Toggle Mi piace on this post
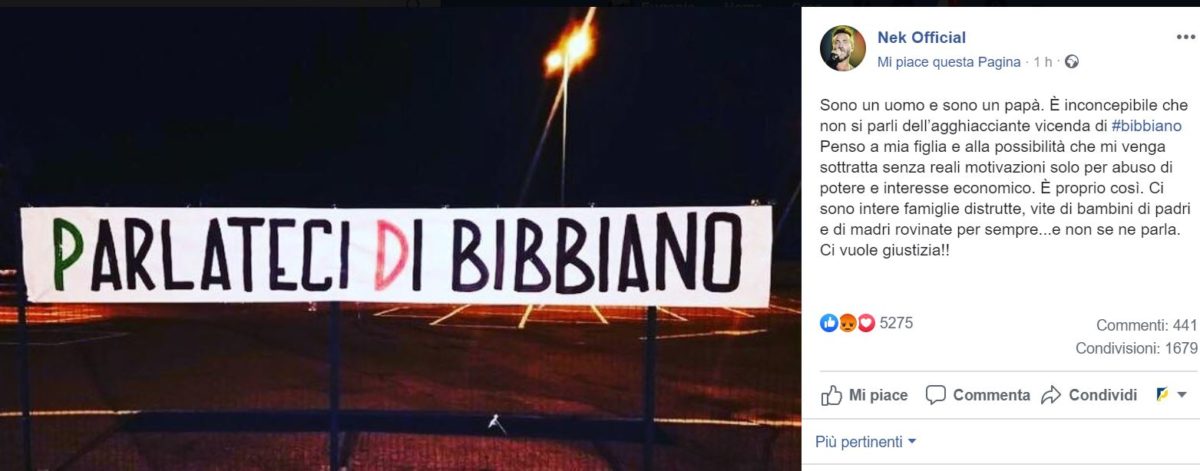 pyautogui.click(x=865, y=395)
